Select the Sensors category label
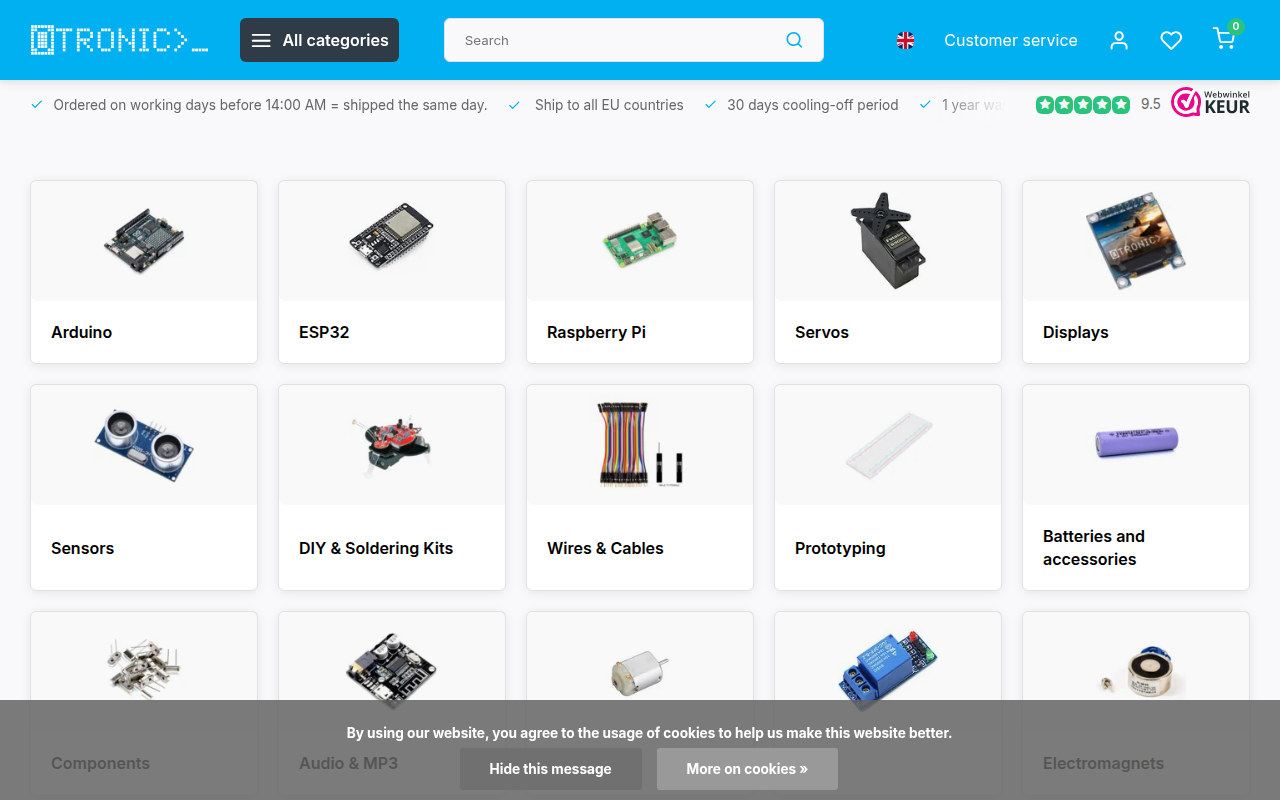 [x=83, y=548]
